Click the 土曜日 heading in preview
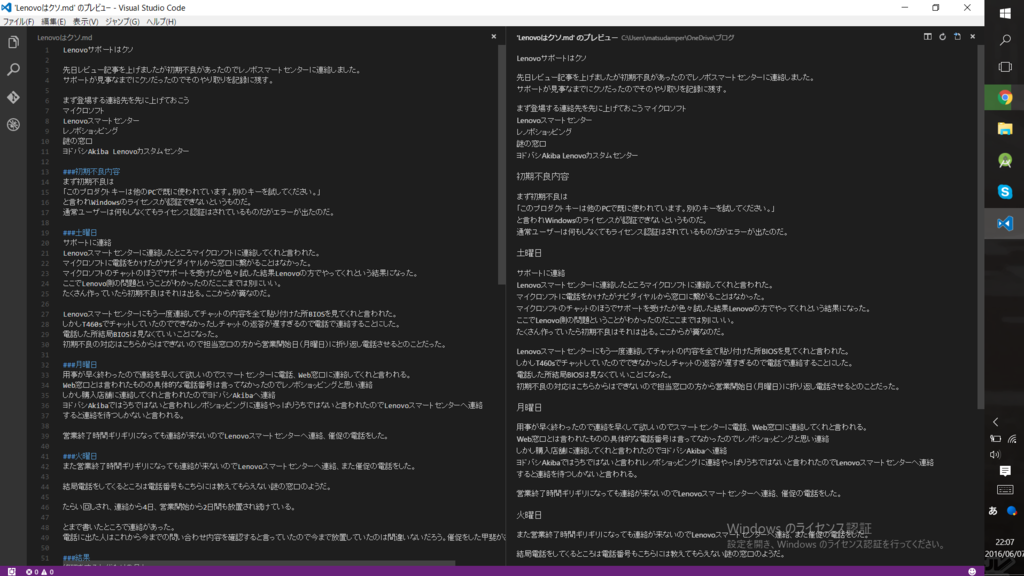1024x576 pixels. point(529,253)
